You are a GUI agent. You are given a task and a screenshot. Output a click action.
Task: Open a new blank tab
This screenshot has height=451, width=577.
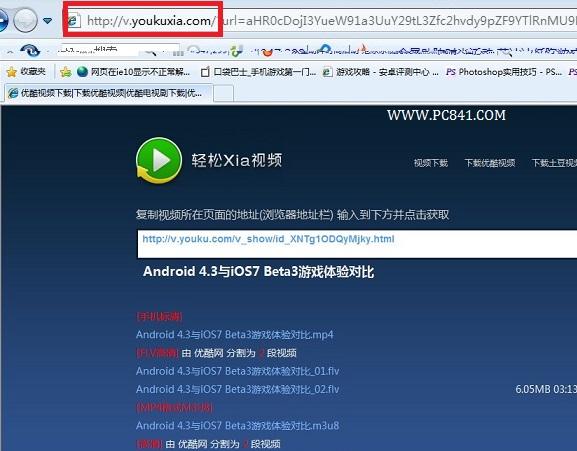[223, 93]
